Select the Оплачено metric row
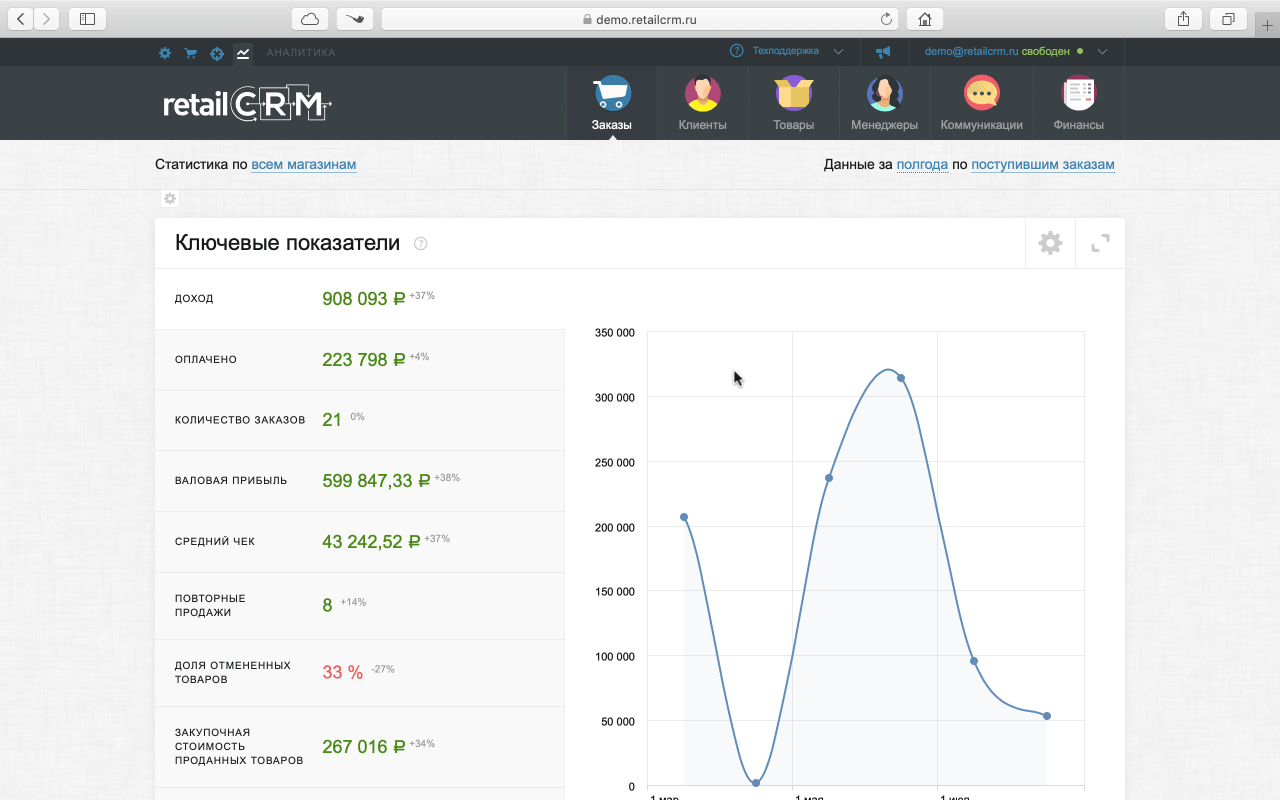Viewport: 1280px width, 800px height. pos(359,360)
